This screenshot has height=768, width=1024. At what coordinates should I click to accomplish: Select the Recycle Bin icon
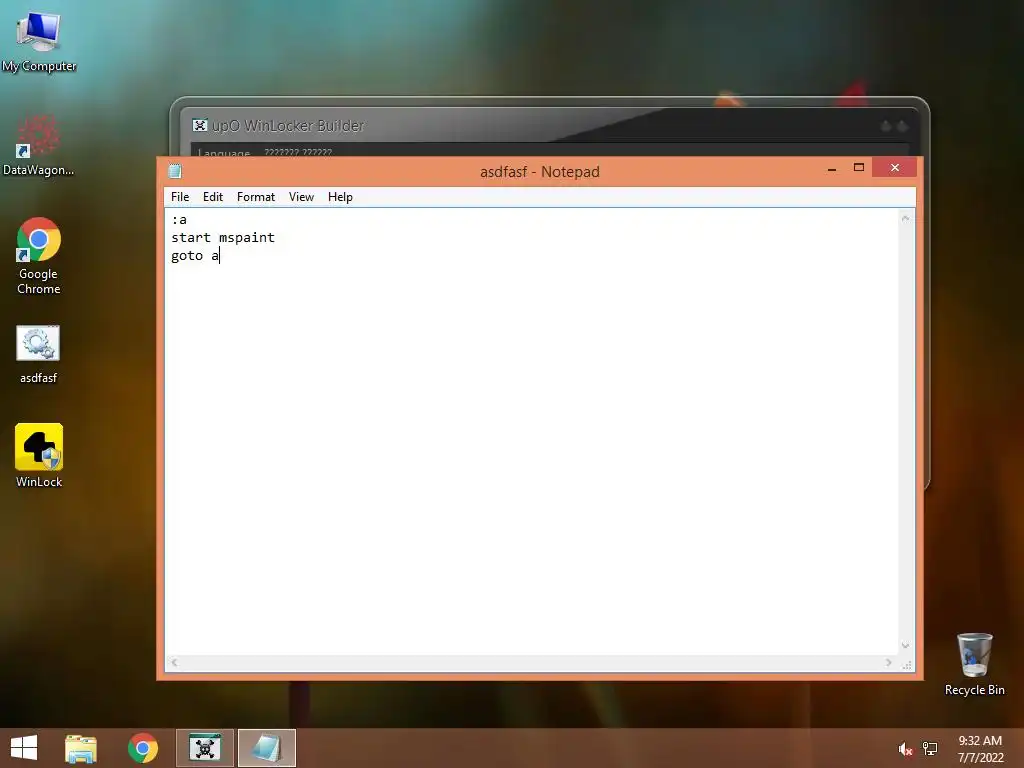coord(974,664)
